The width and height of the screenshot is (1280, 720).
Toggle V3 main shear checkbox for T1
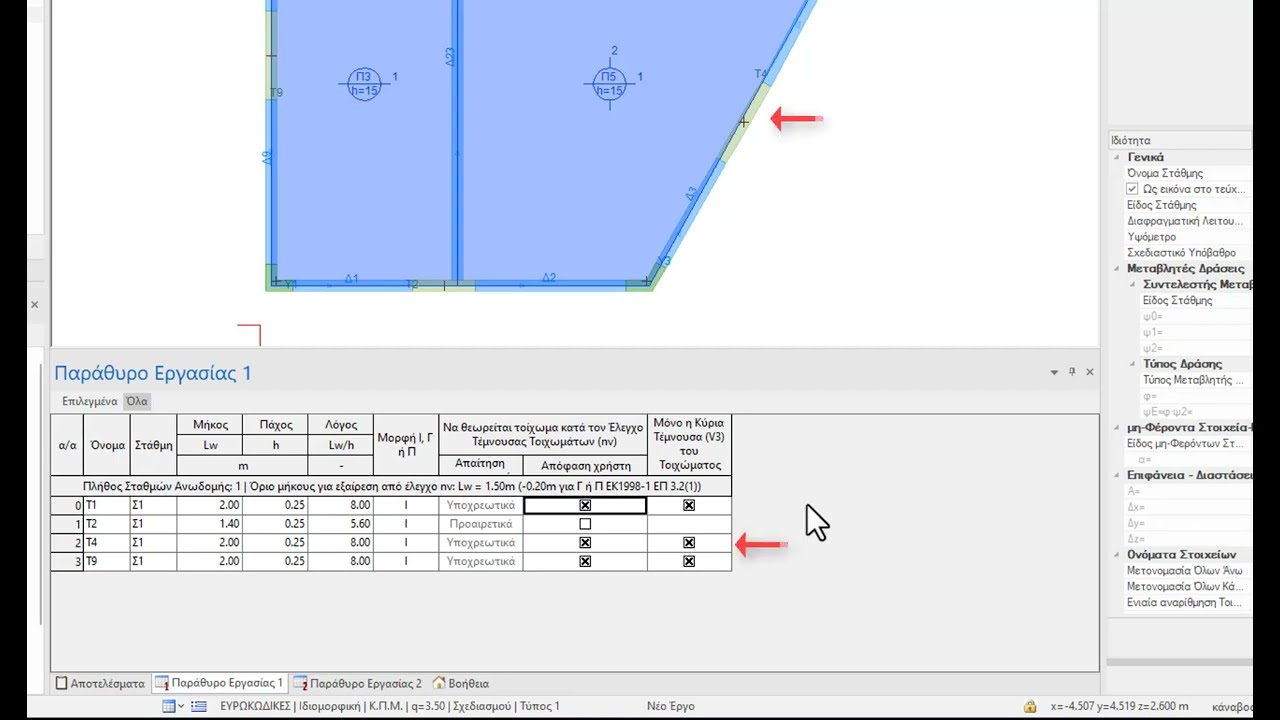pyautogui.click(x=689, y=506)
